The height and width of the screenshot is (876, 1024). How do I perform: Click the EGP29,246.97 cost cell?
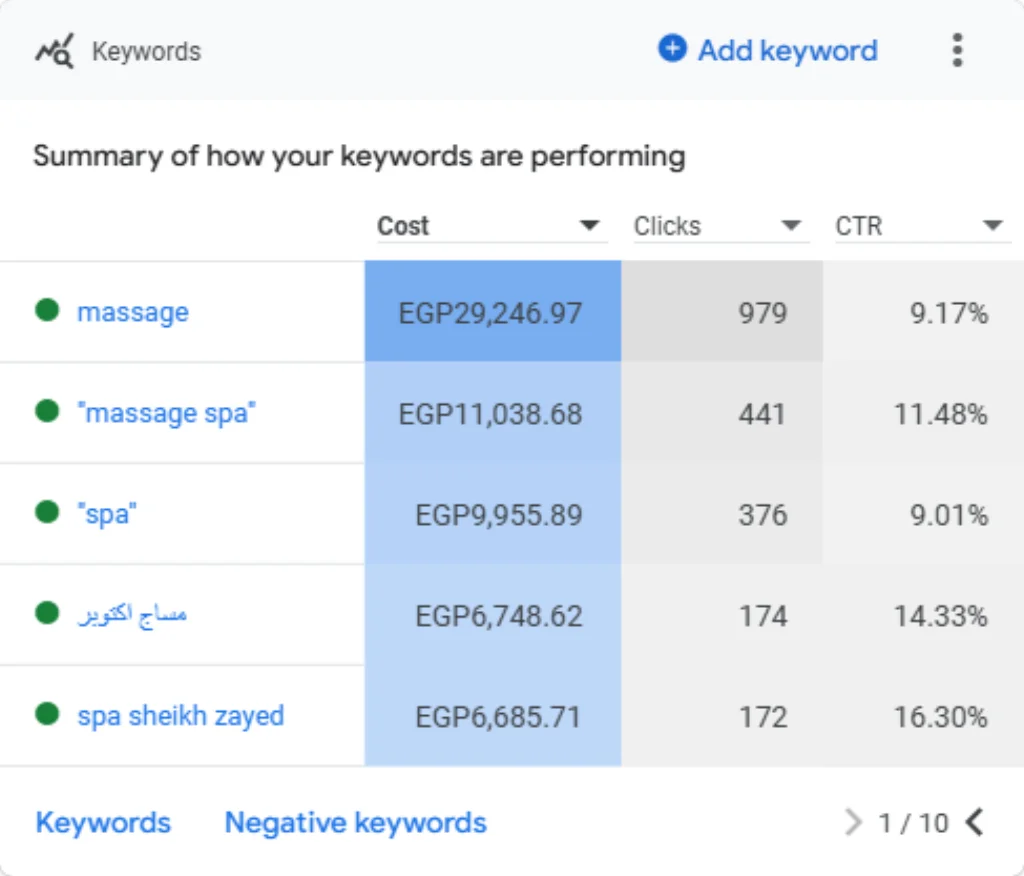click(x=492, y=311)
